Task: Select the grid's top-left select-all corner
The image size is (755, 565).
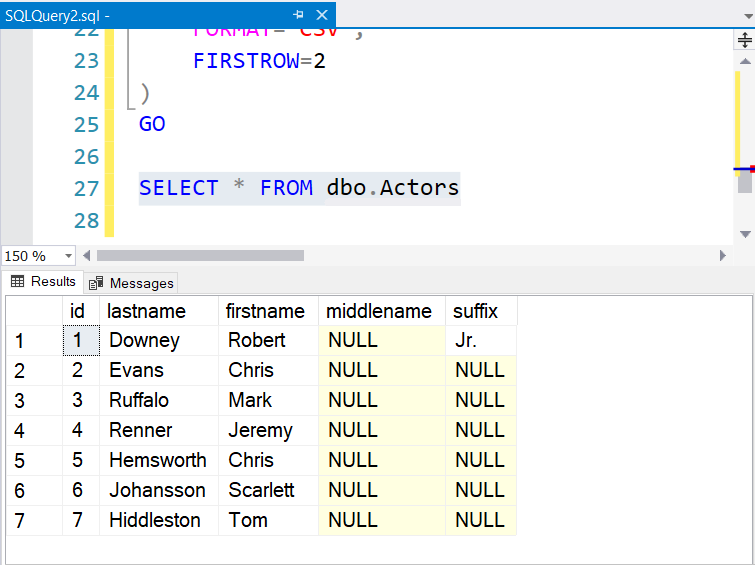Action: pyautogui.click(x=33, y=311)
